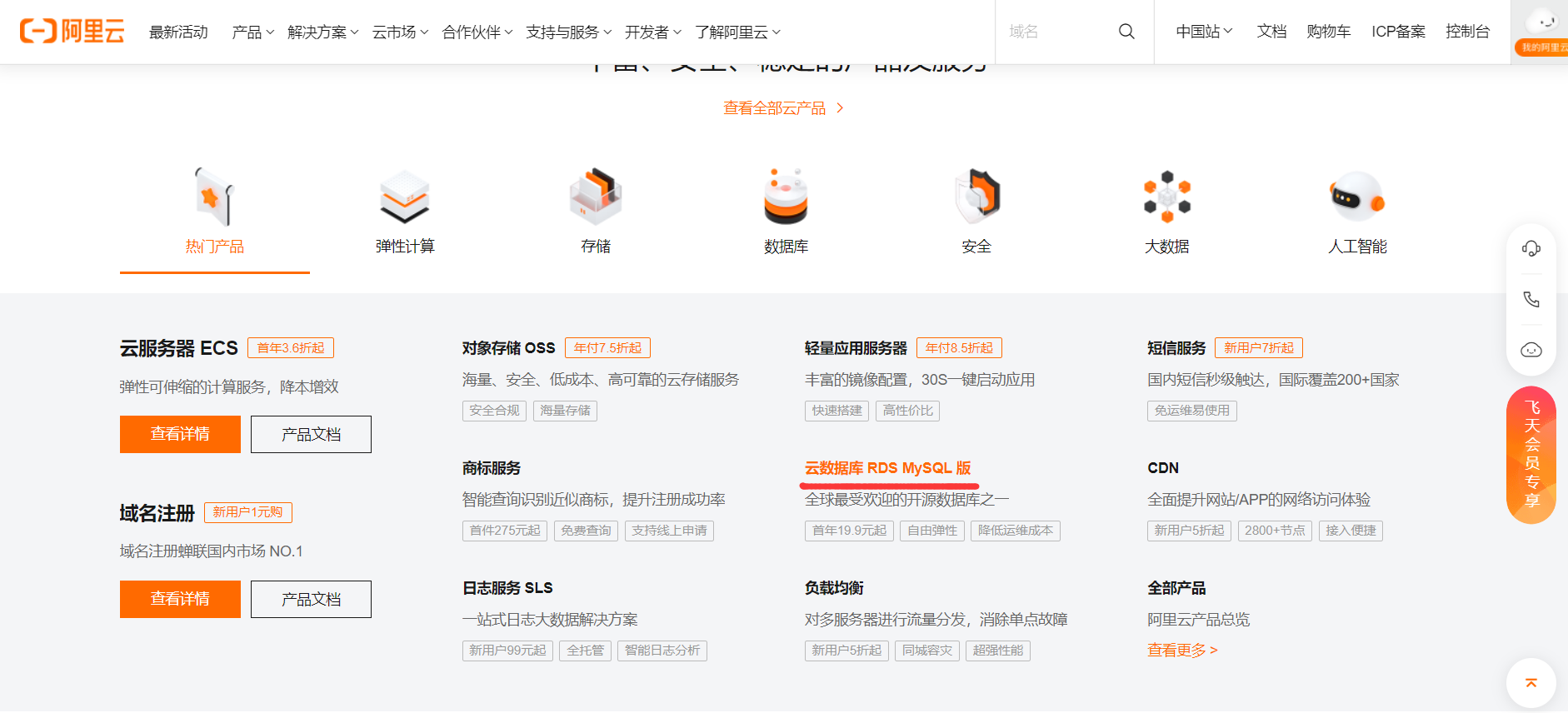Click the Aliyun logo
The height and width of the screenshot is (713, 1568).
tap(72, 32)
